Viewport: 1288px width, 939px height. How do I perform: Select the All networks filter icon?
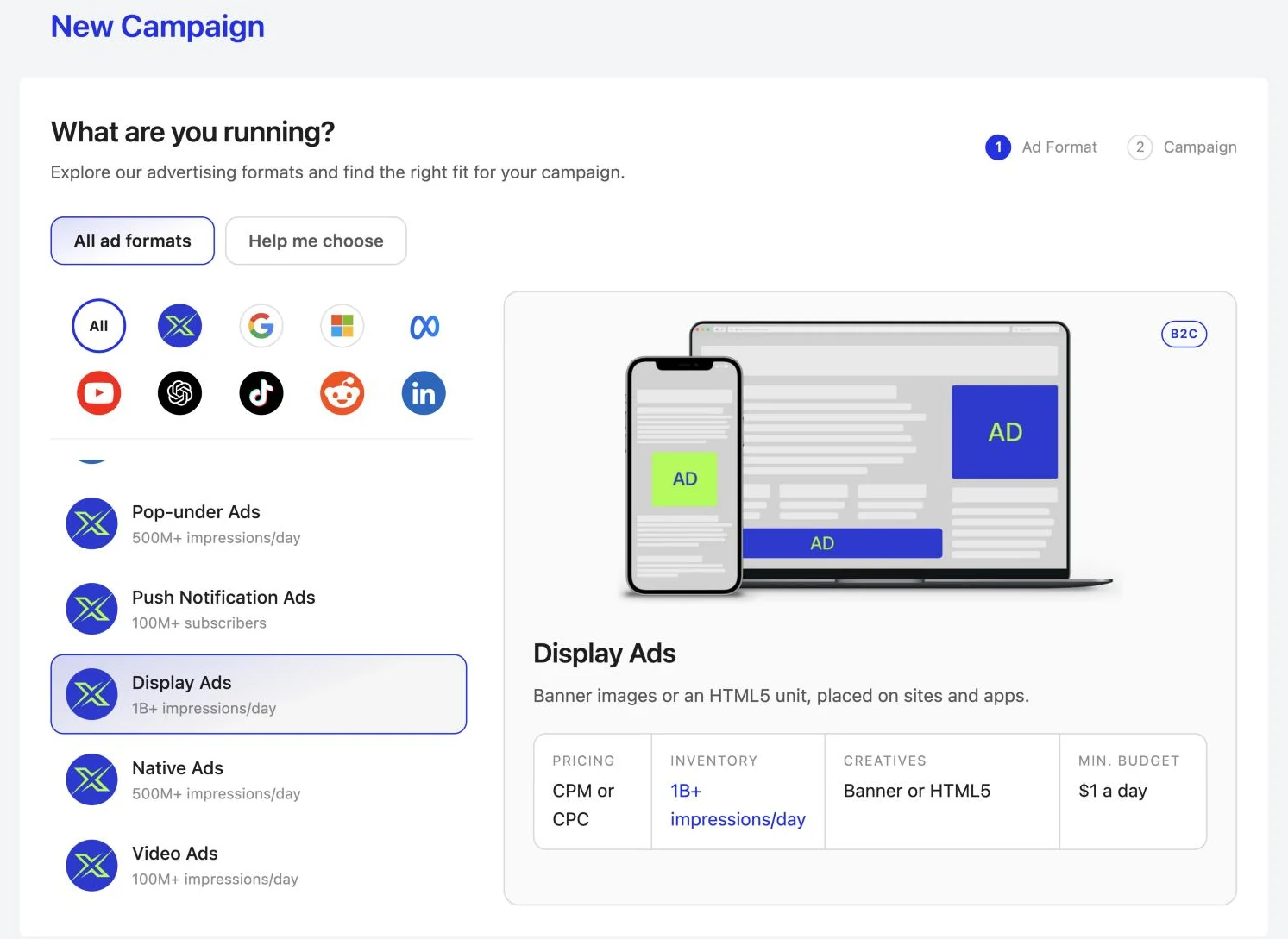coord(99,326)
